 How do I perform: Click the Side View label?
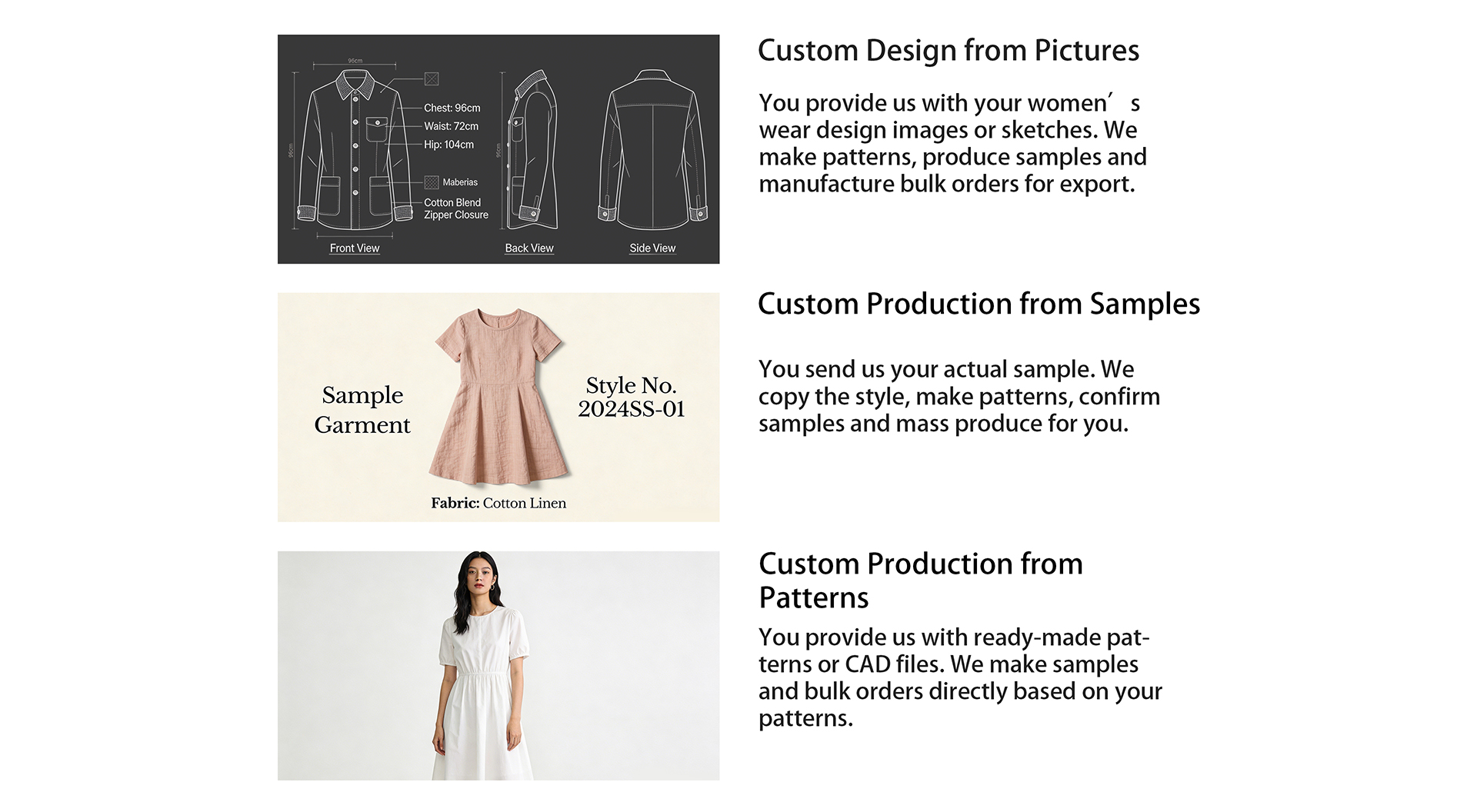point(652,248)
